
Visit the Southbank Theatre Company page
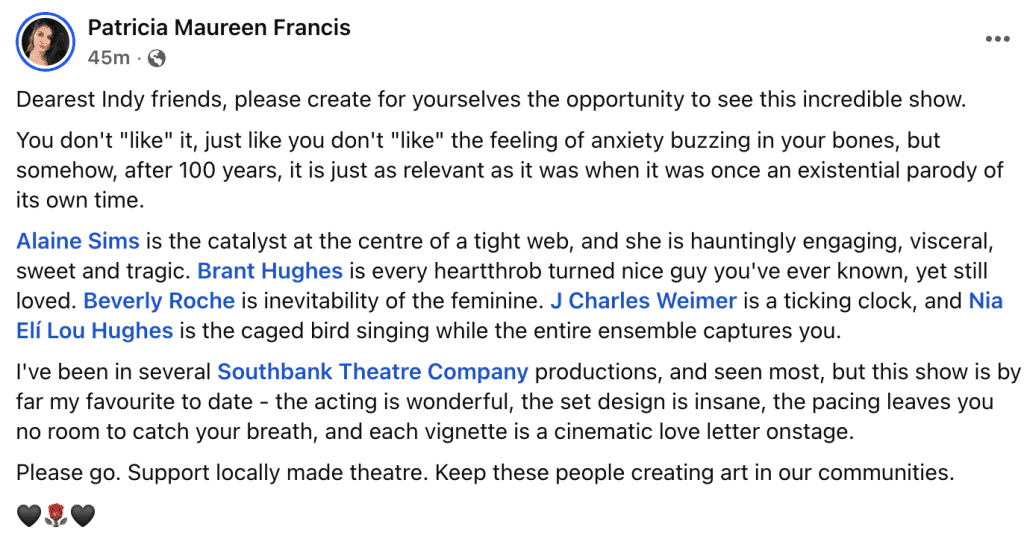point(373,373)
